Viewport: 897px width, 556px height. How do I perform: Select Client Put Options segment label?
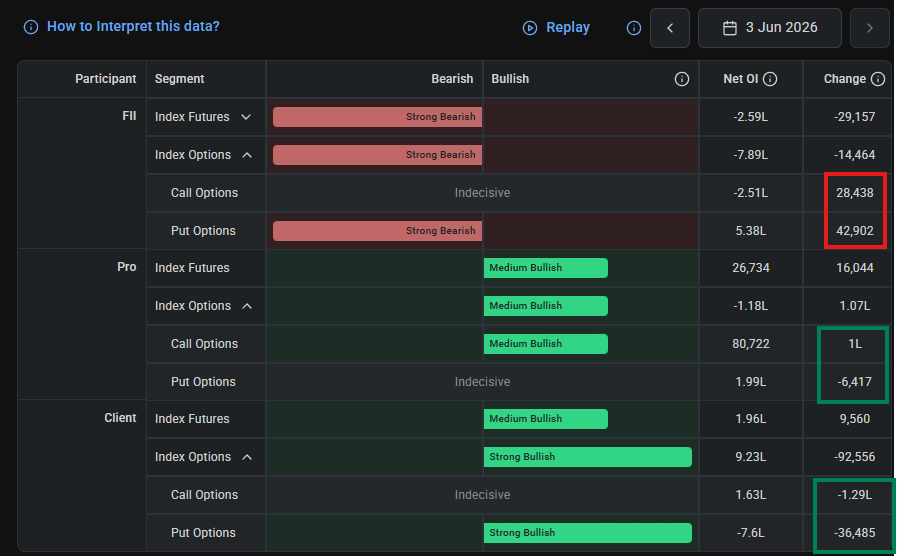[203, 533]
